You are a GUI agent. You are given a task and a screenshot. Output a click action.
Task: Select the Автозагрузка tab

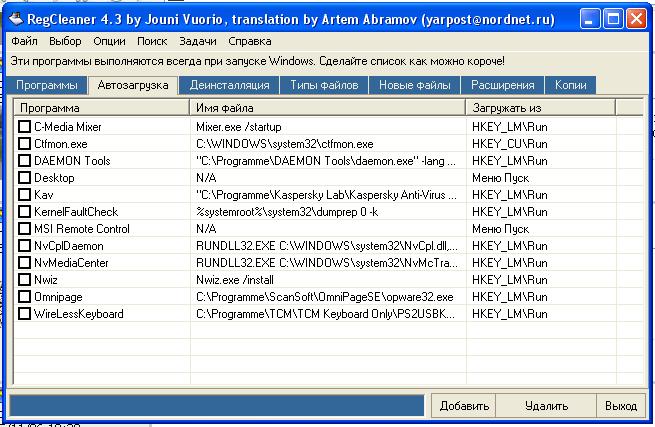(x=133, y=85)
